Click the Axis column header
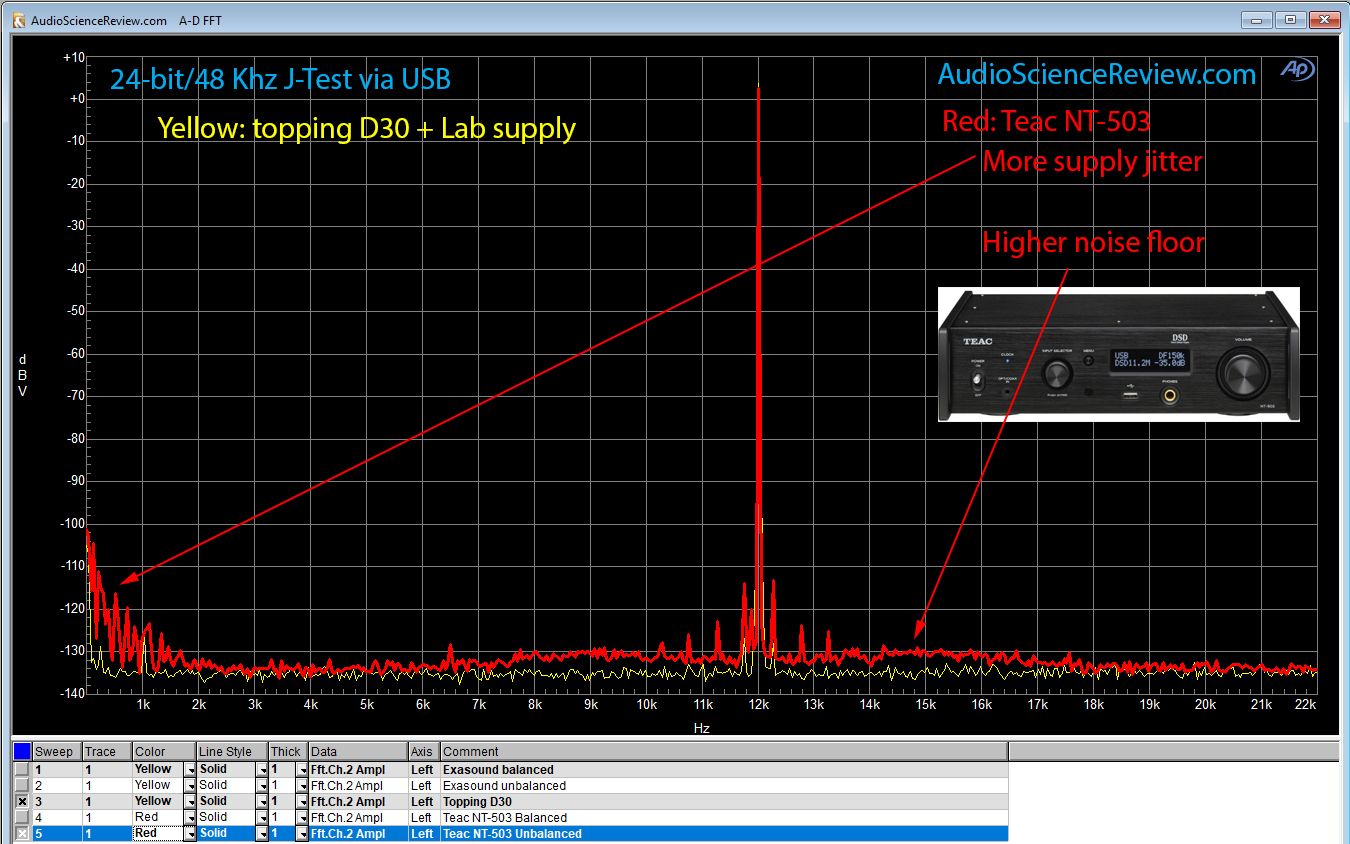Screen dimensions: 1350x844 pyautogui.click(x=424, y=752)
